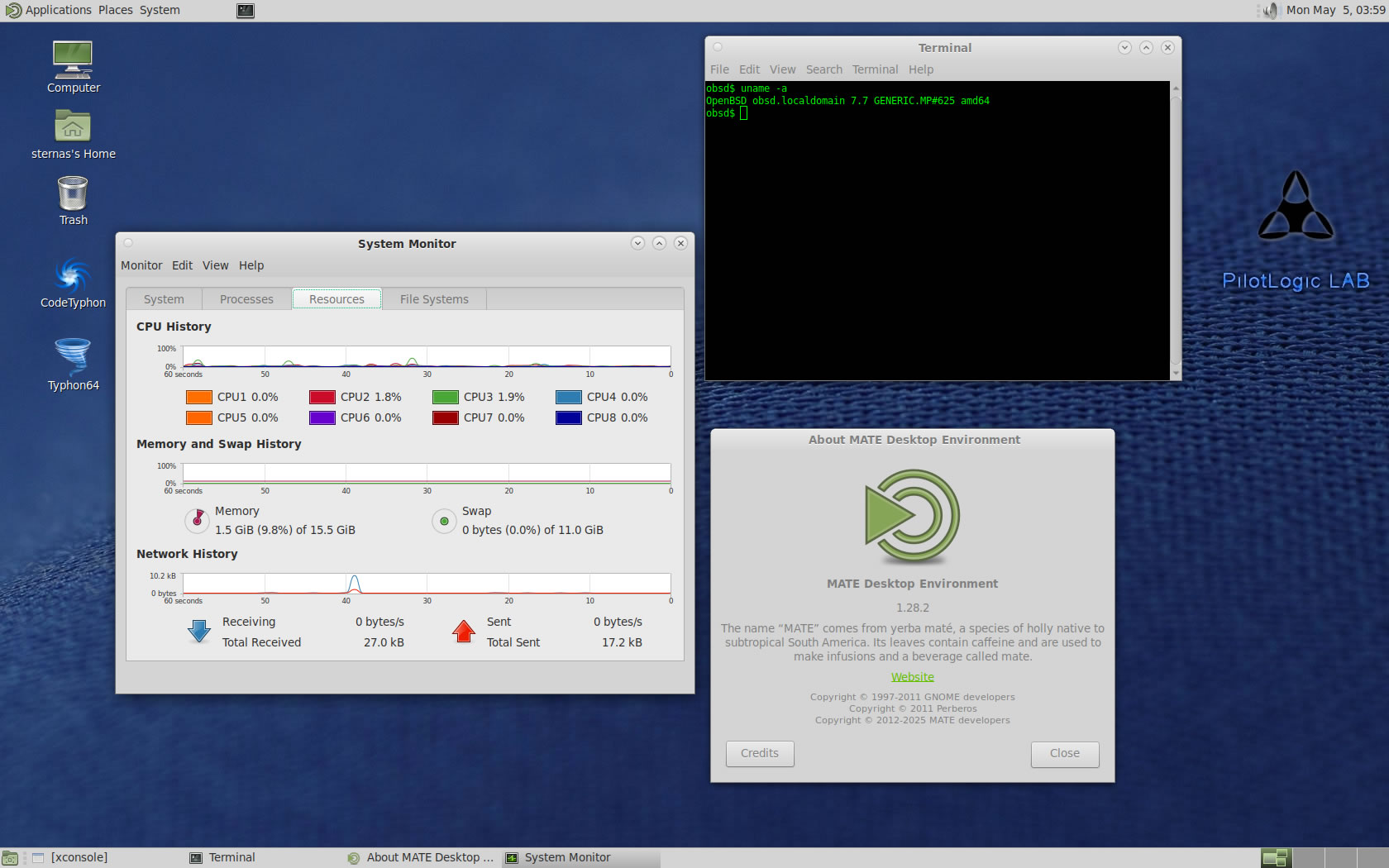Open the Help menu in Terminal
Image resolution: width=1389 pixels, height=868 pixels.
920,69
